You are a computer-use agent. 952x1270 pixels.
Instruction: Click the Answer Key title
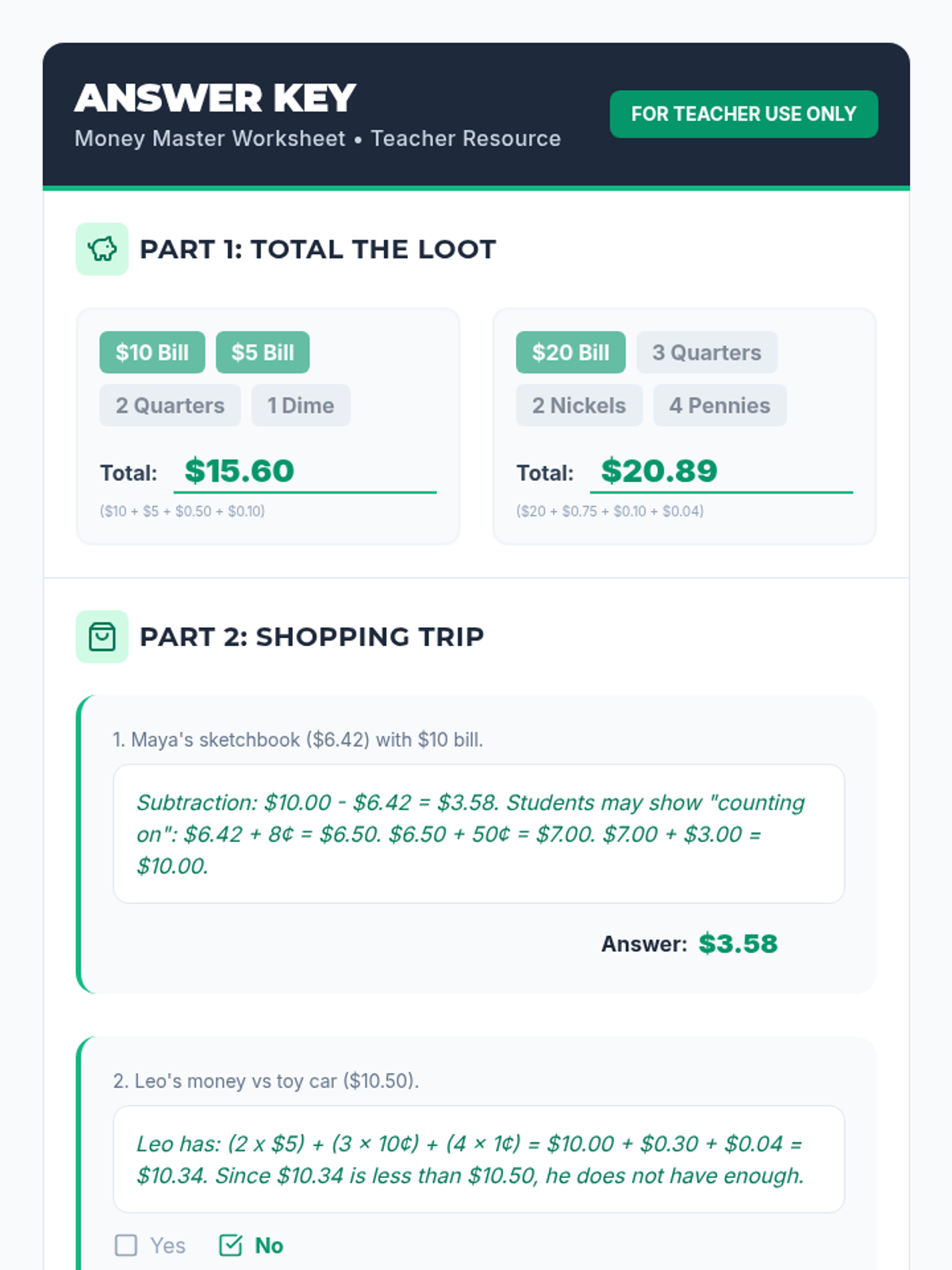click(x=215, y=98)
